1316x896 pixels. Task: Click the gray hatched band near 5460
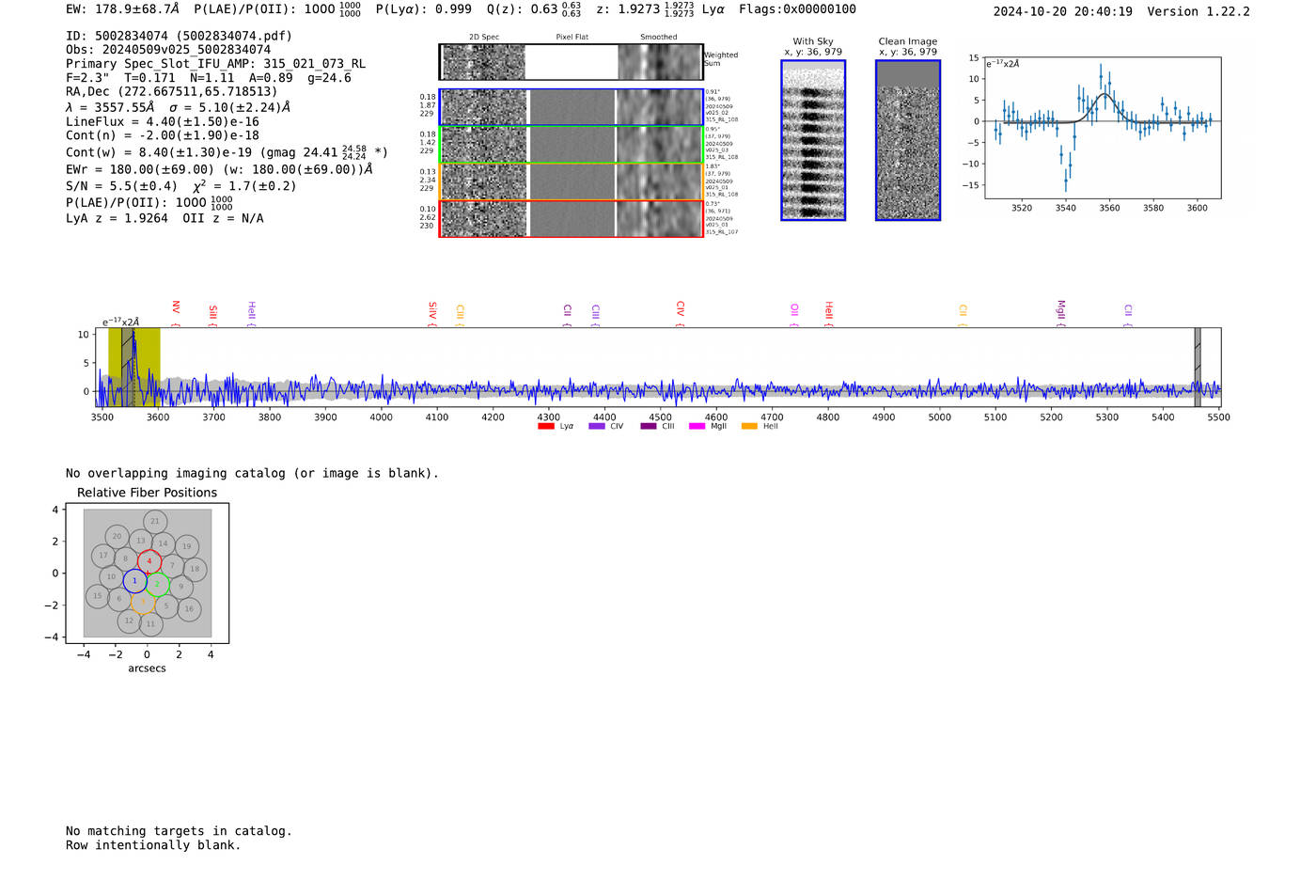1198,367
